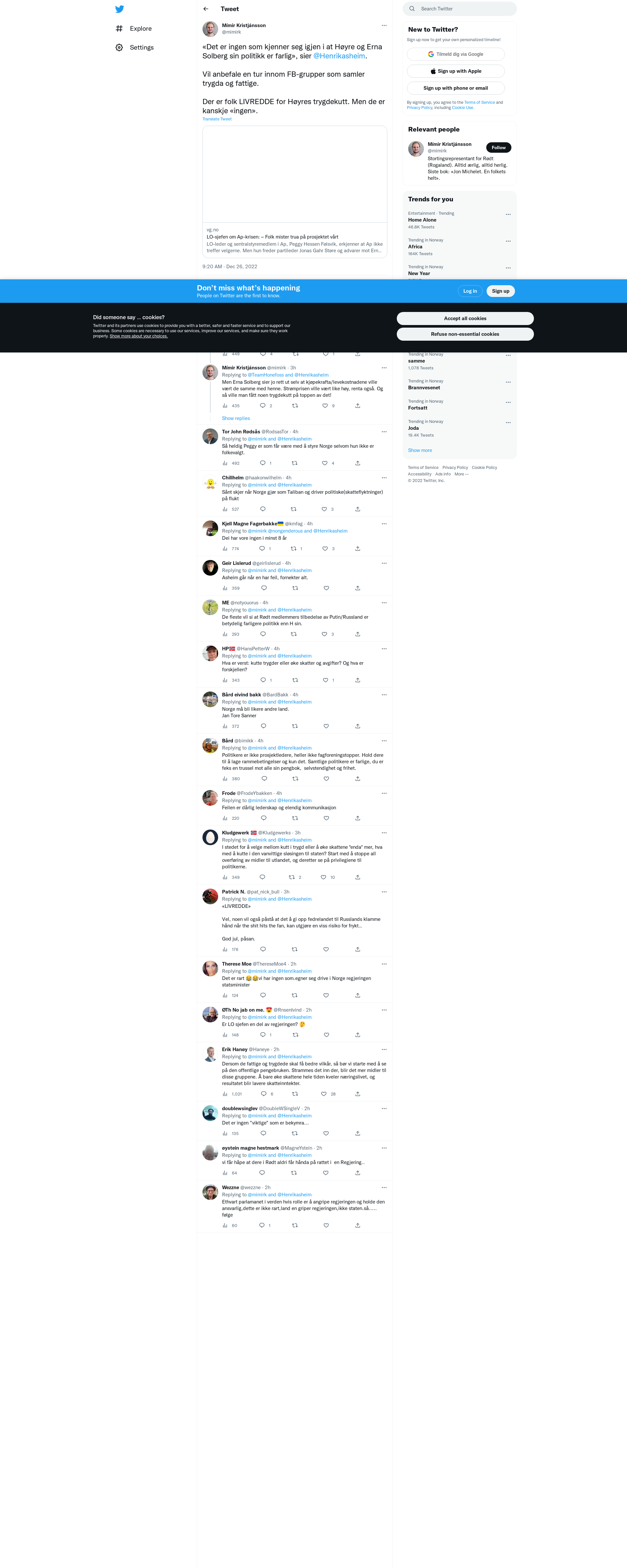The image size is (627, 1568).
Task: Open more options for Home Alone trend
Action: 508,214
